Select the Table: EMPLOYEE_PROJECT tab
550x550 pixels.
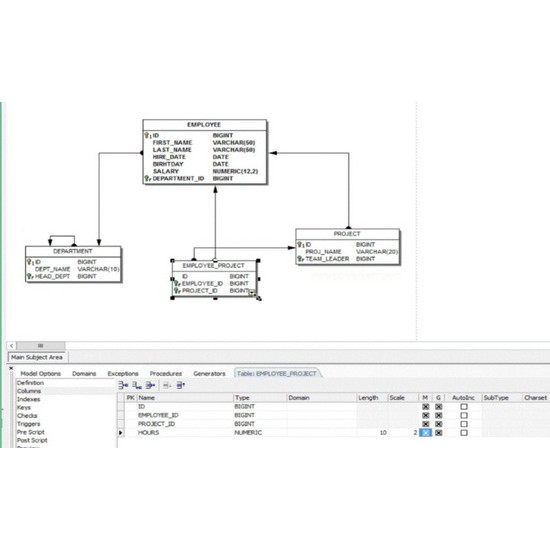click(277, 374)
